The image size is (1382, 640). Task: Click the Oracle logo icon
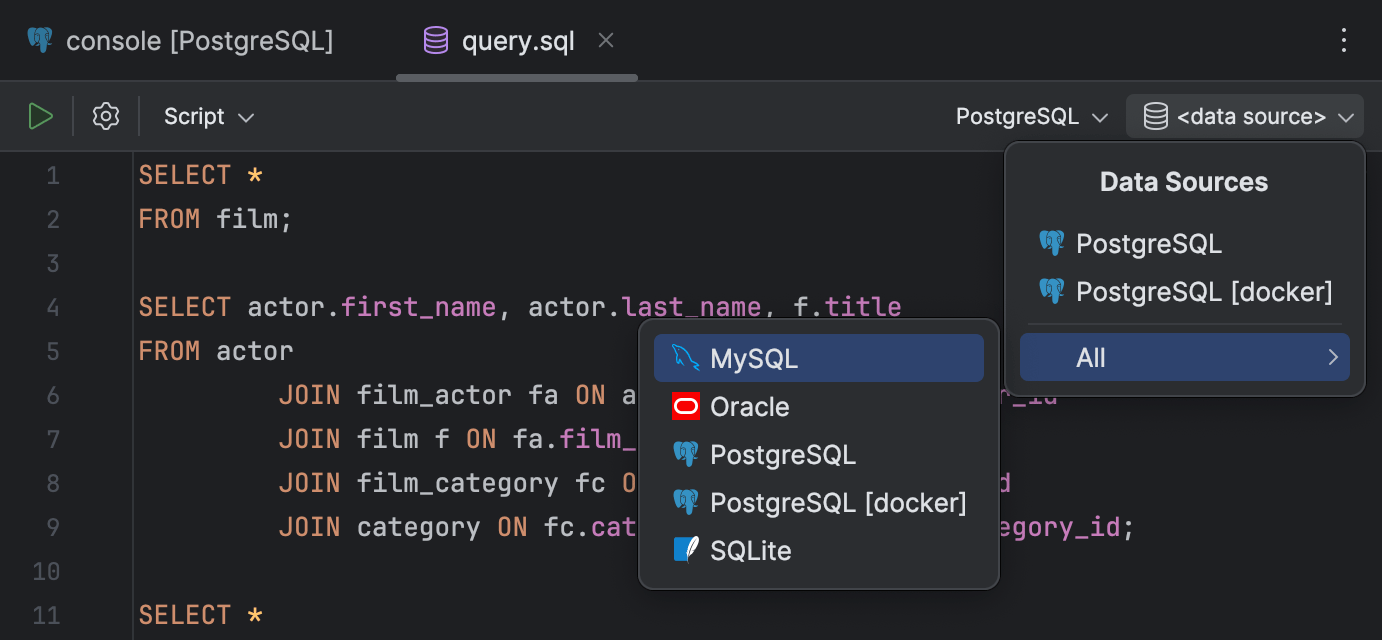pyautogui.click(x=684, y=406)
